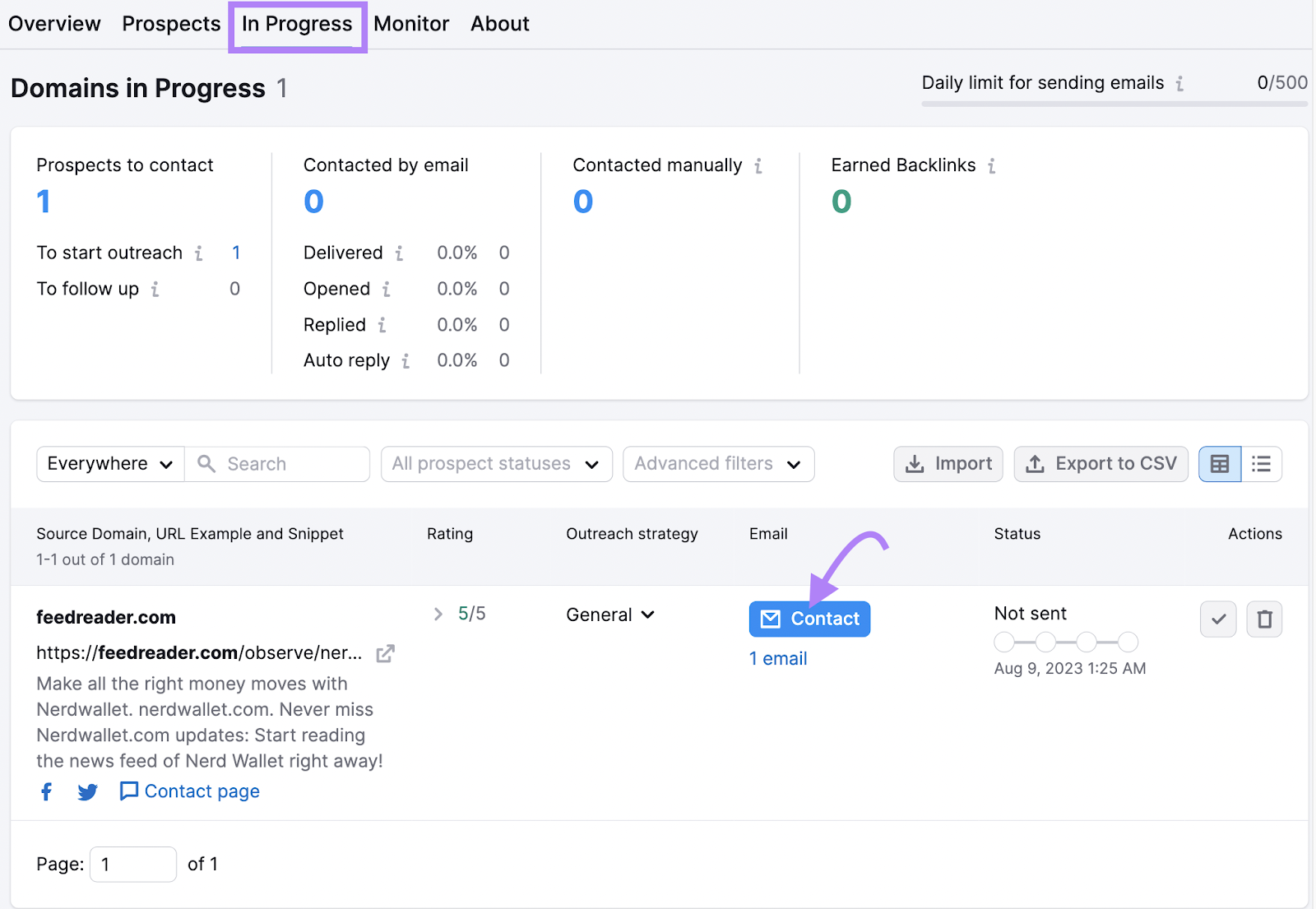Image resolution: width=1316 pixels, height=909 pixels.
Task: Expand the 5/5 rating details chevron
Action: pos(438,614)
